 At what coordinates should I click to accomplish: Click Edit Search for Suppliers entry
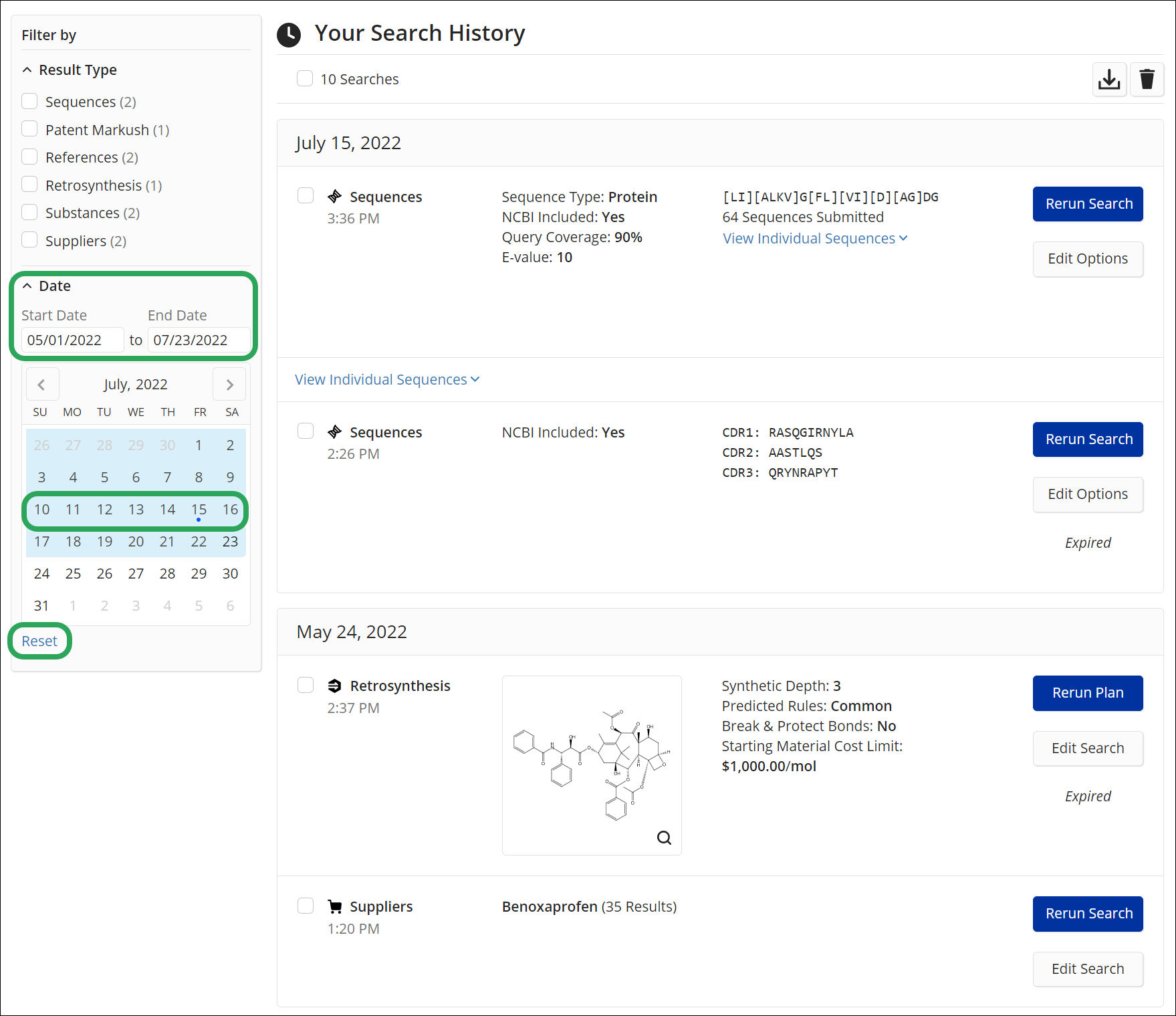[x=1088, y=969]
